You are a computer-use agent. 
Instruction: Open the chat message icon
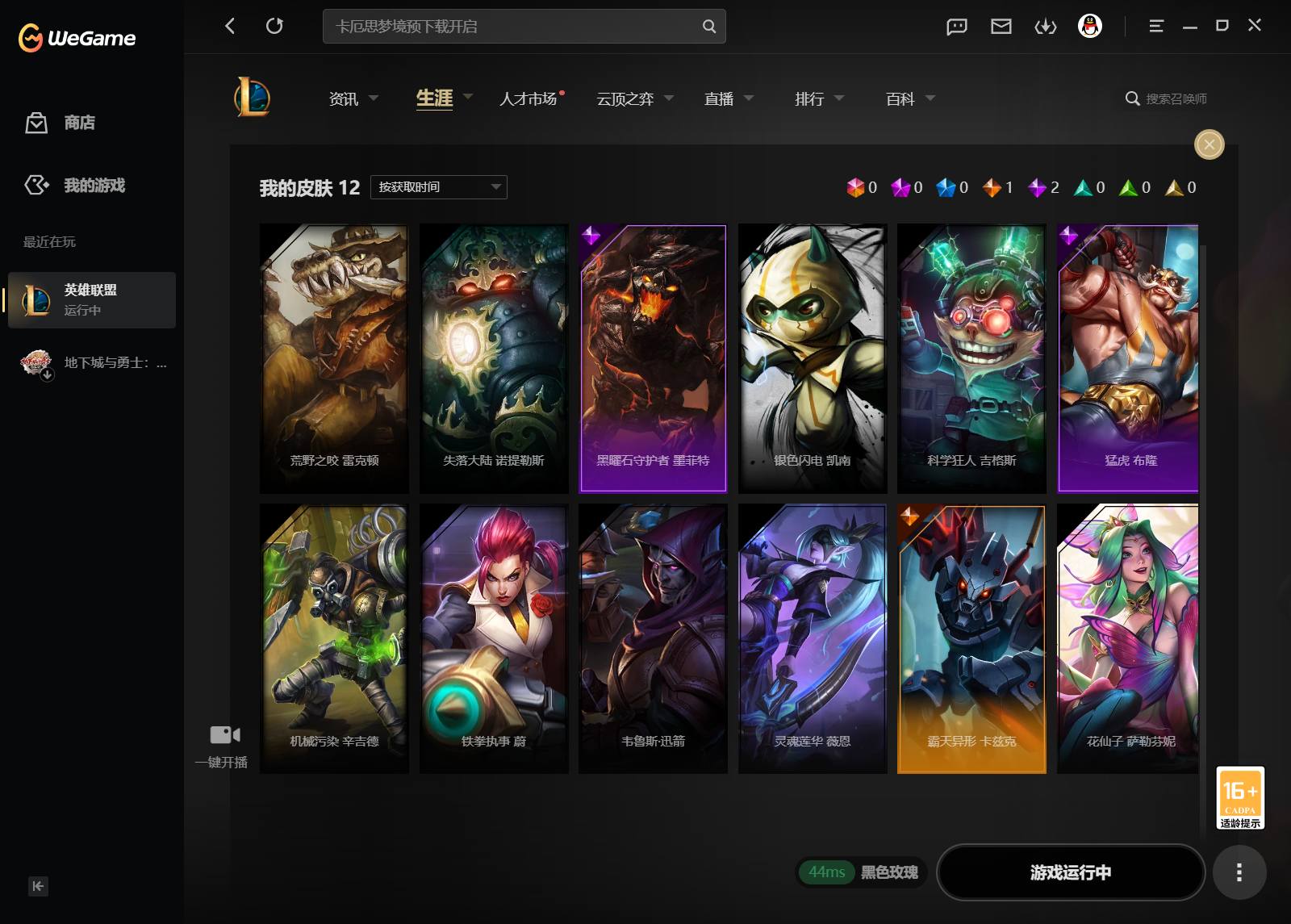coord(957,27)
